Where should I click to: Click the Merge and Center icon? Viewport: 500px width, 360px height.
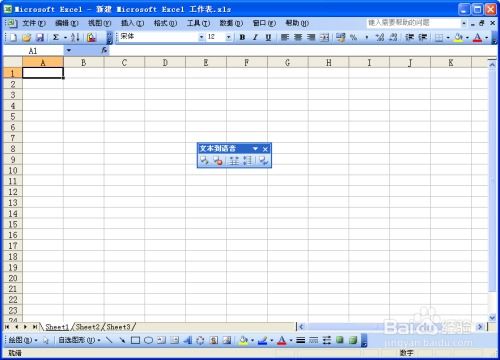324,37
